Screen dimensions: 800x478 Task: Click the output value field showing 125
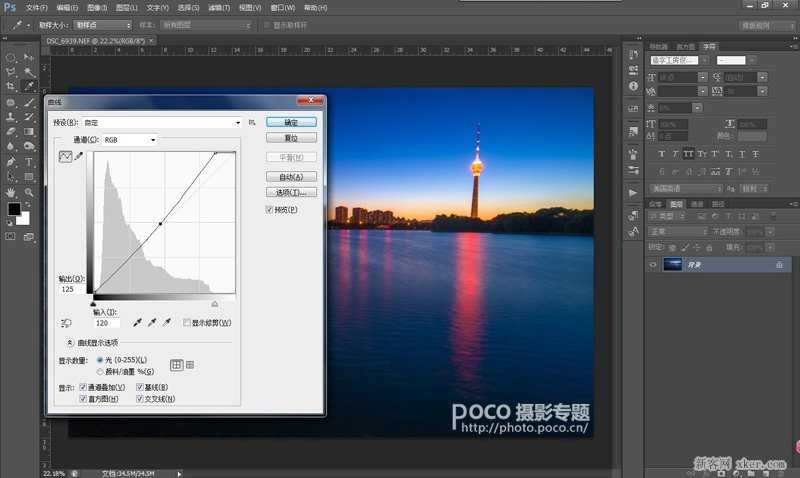pyautogui.click(x=72, y=289)
